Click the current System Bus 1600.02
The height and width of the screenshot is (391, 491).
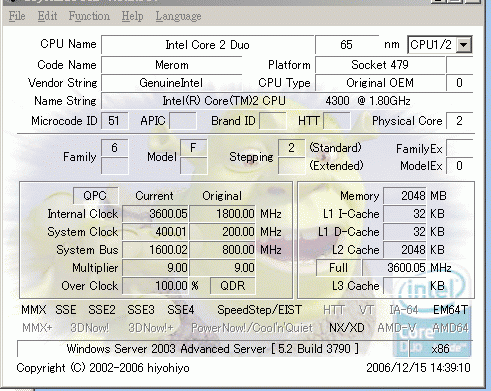click(x=155, y=250)
